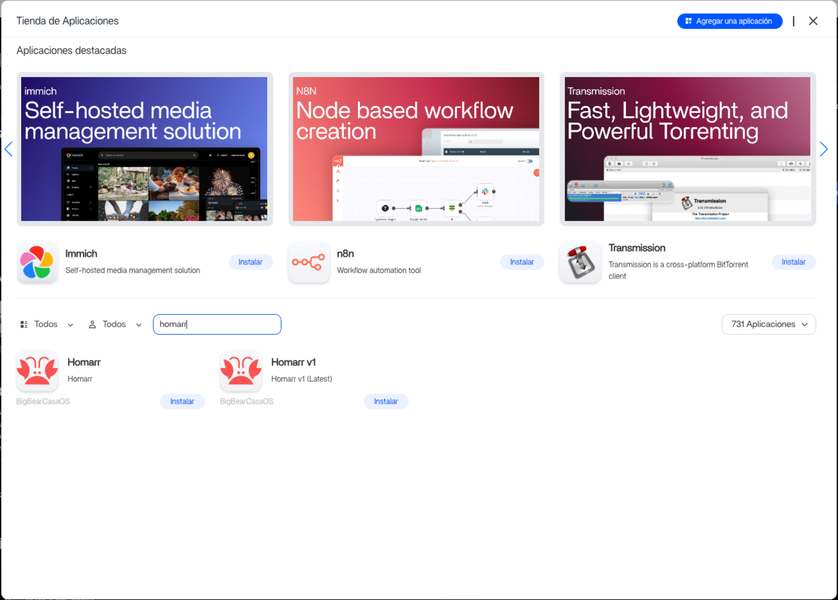Click the Immich pinwheel app icon

(x=38, y=263)
